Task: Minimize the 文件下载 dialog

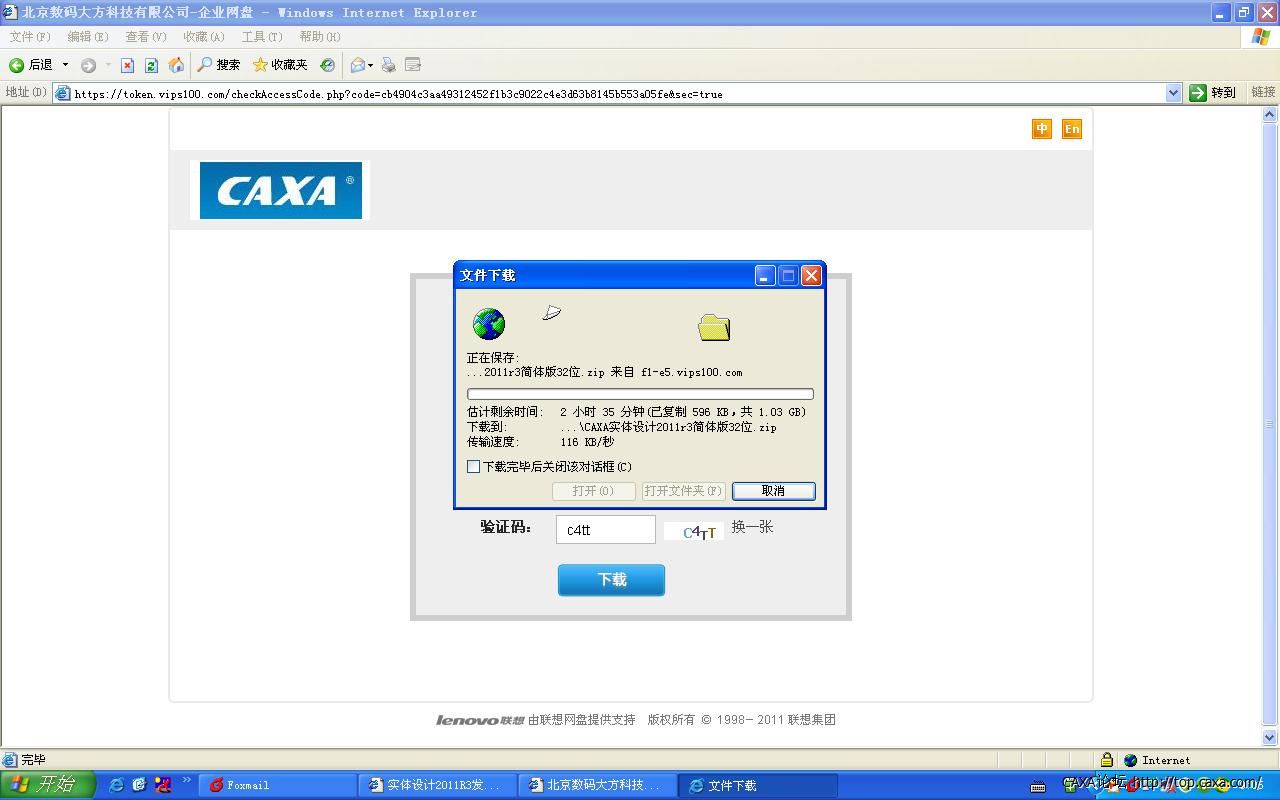Action: pyautogui.click(x=765, y=275)
